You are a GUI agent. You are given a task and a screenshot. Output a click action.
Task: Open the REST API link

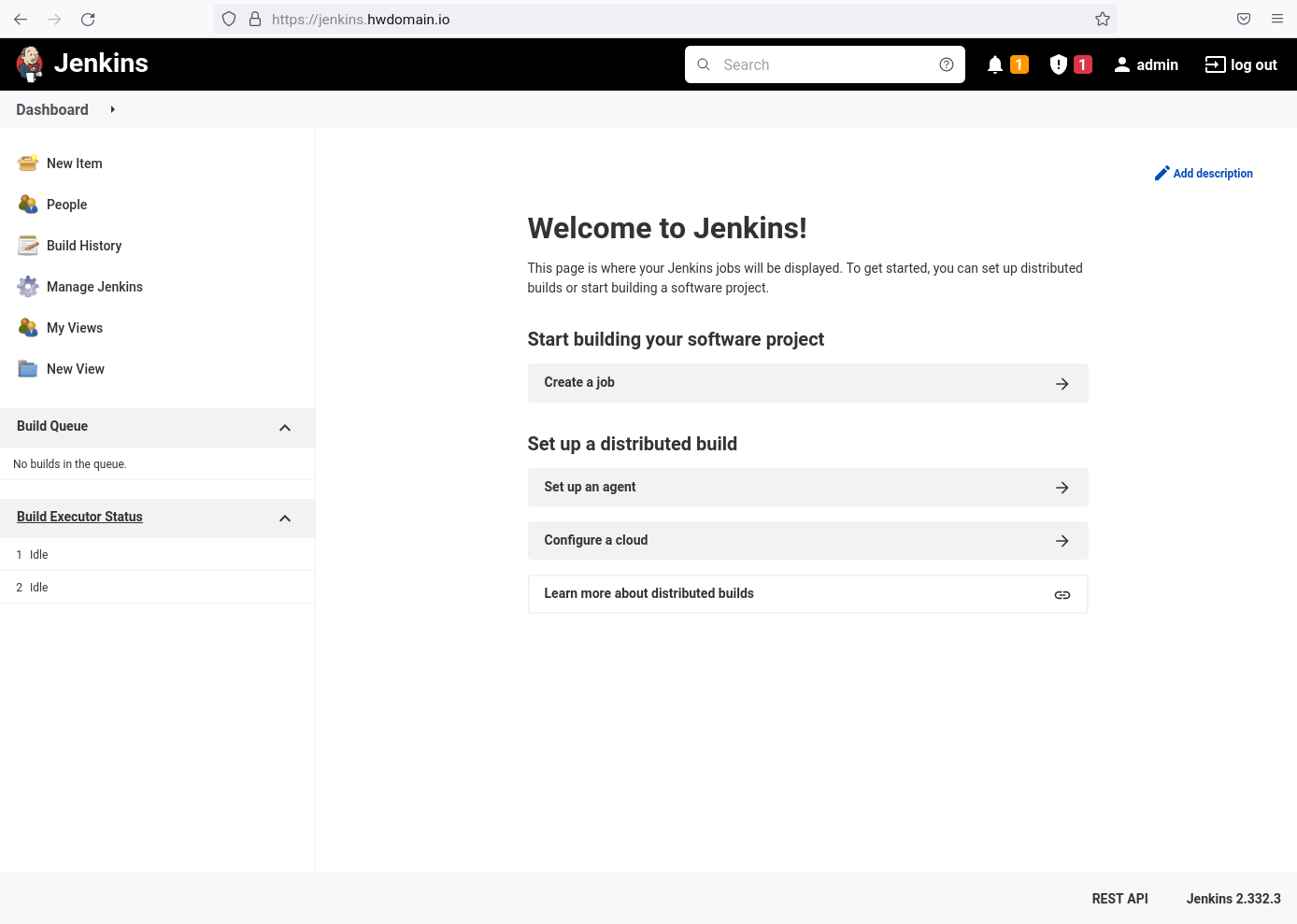(1119, 899)
